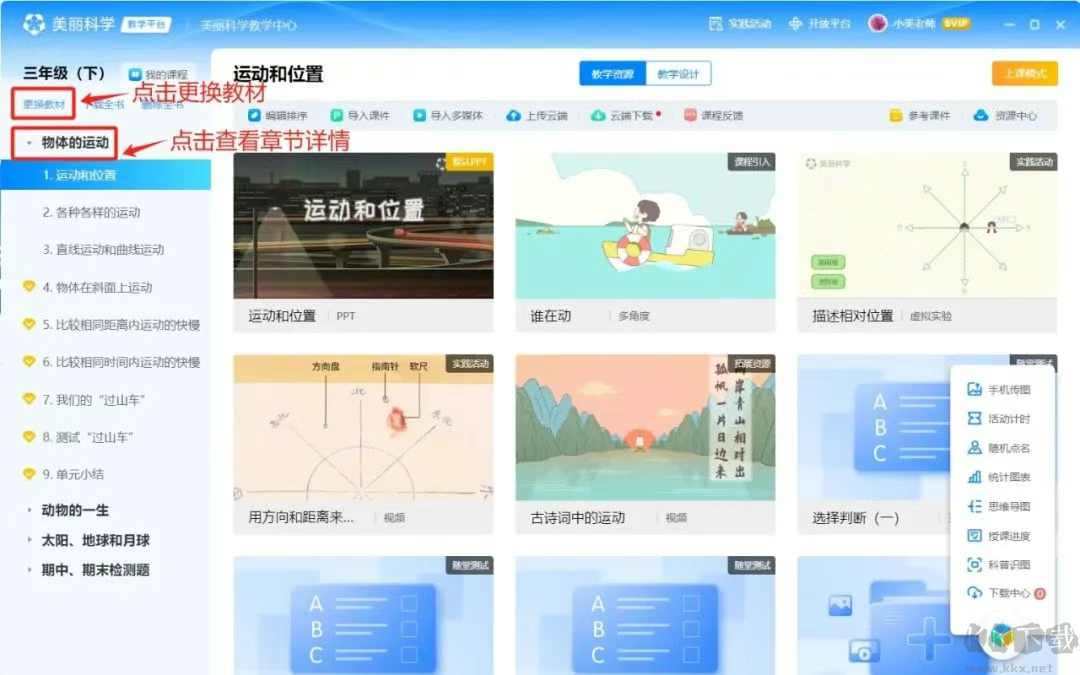Open the 下载中心 download center
This screenshot has height=675, width=1080.
1006,593
